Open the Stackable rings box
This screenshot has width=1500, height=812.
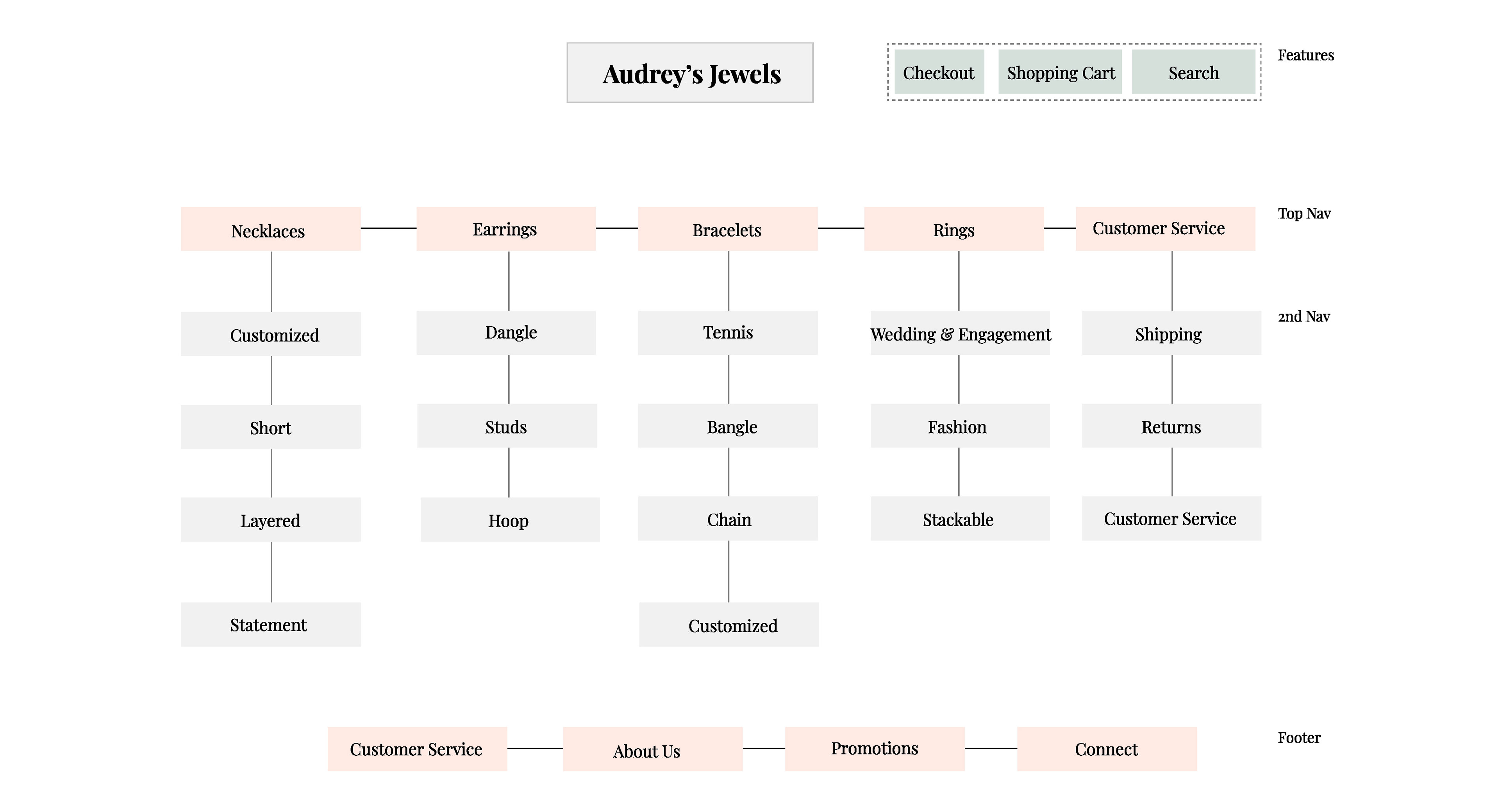click(960, 519)
